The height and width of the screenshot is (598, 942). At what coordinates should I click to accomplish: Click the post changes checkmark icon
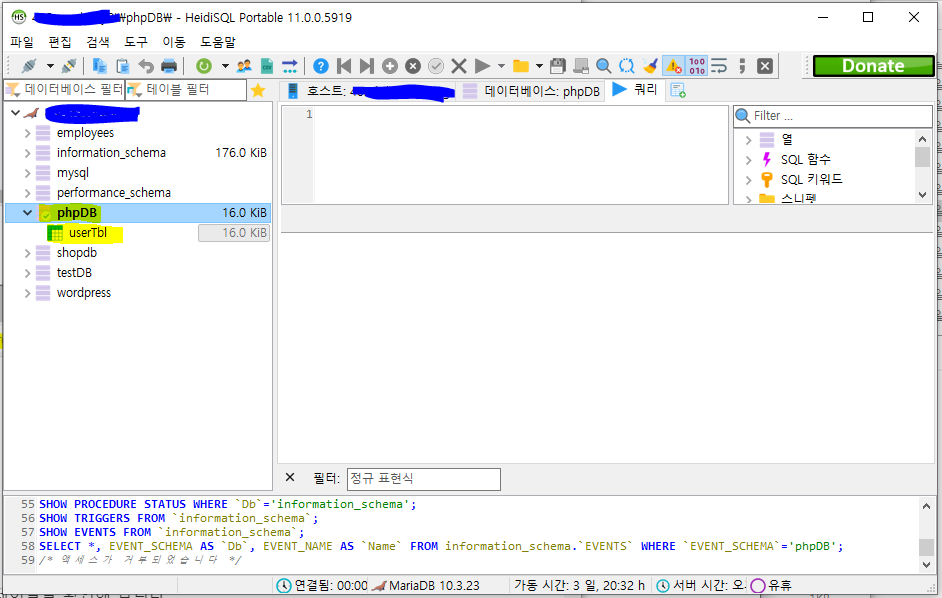click(x=436, y=66)
